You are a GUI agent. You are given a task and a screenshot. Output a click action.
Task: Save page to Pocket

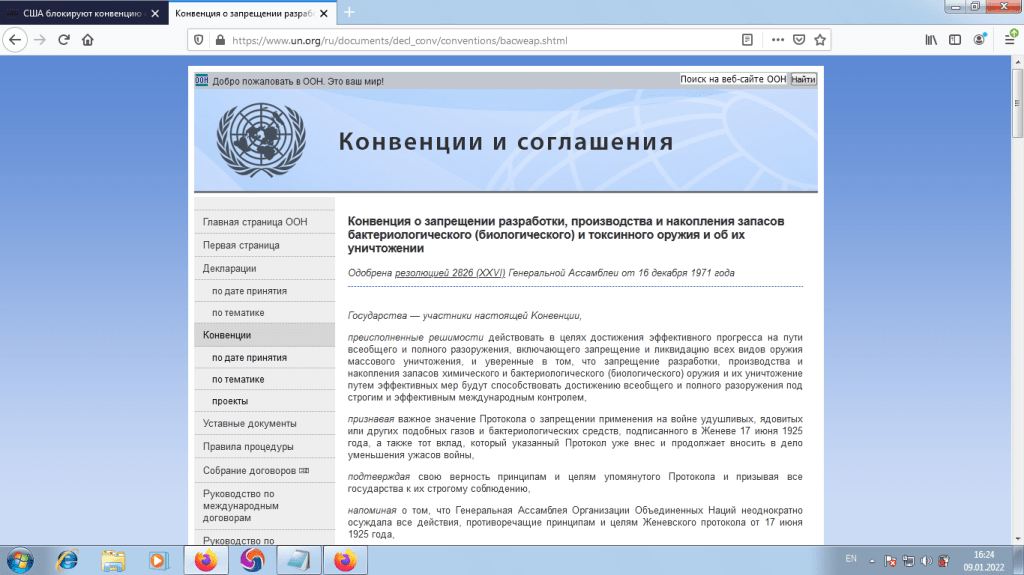pos(799,40)
